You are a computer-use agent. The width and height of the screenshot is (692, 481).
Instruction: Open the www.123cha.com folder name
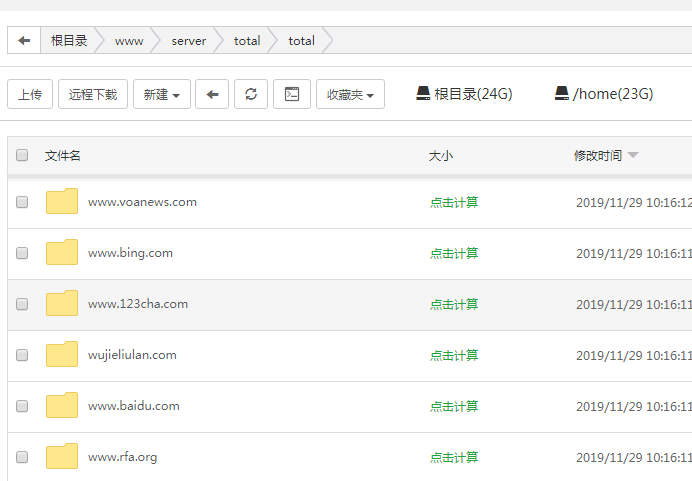[138, 304]
